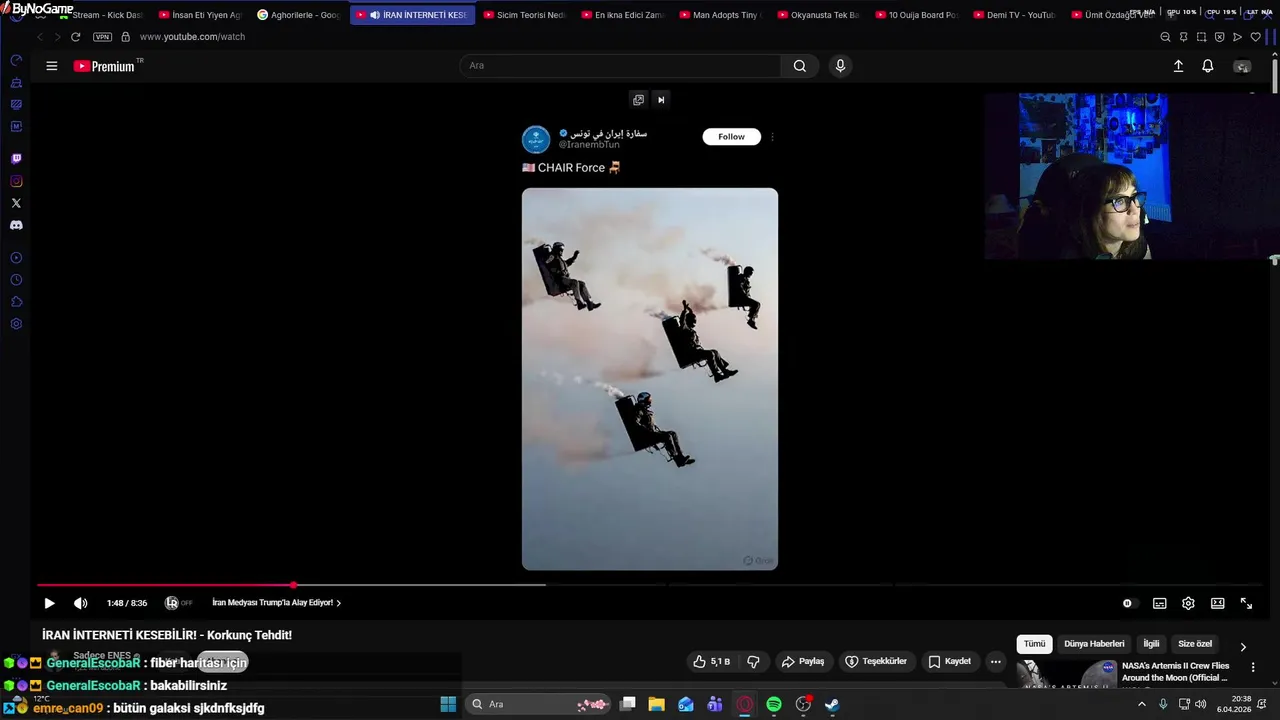Image resolution: width=1280 pixels, height=720 pixels.
Task: Start voice search with microphone icon
Action: coord(840,66)
